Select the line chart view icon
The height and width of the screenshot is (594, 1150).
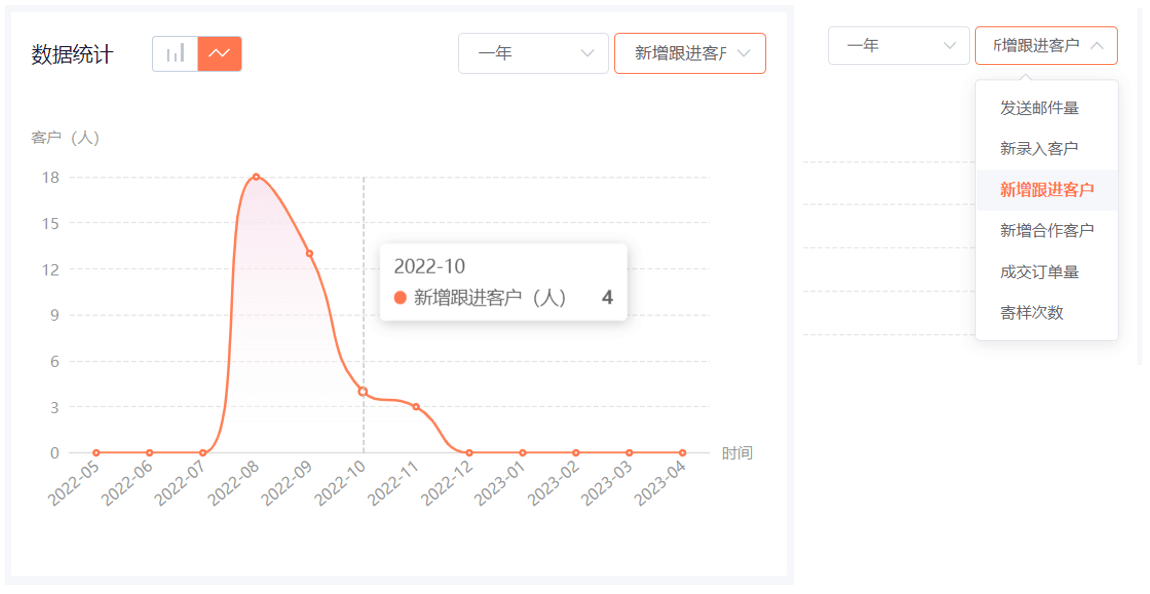tap(219, 54)
